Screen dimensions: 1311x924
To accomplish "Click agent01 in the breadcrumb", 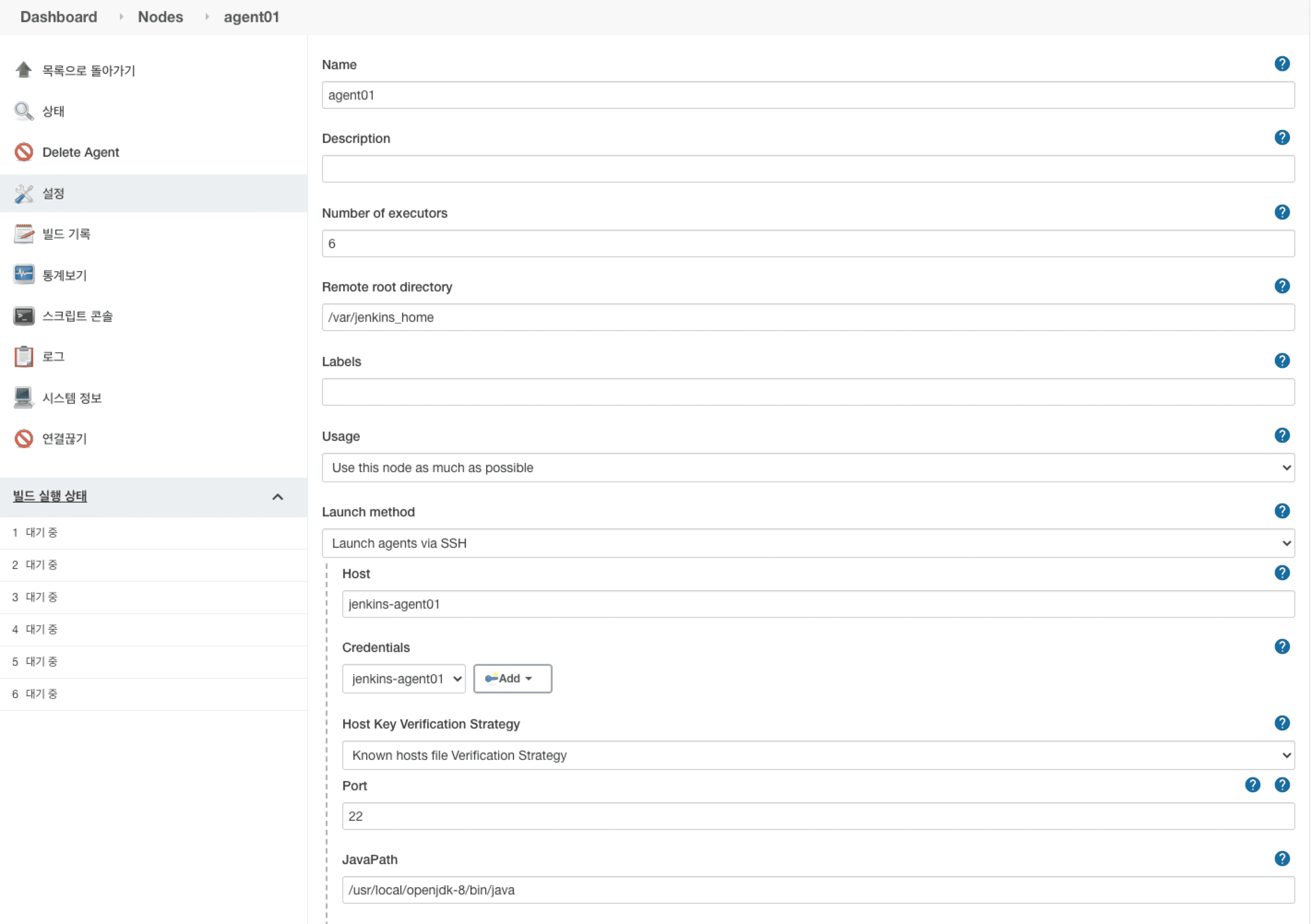I will pyautogui.click(x=251, y=17).
